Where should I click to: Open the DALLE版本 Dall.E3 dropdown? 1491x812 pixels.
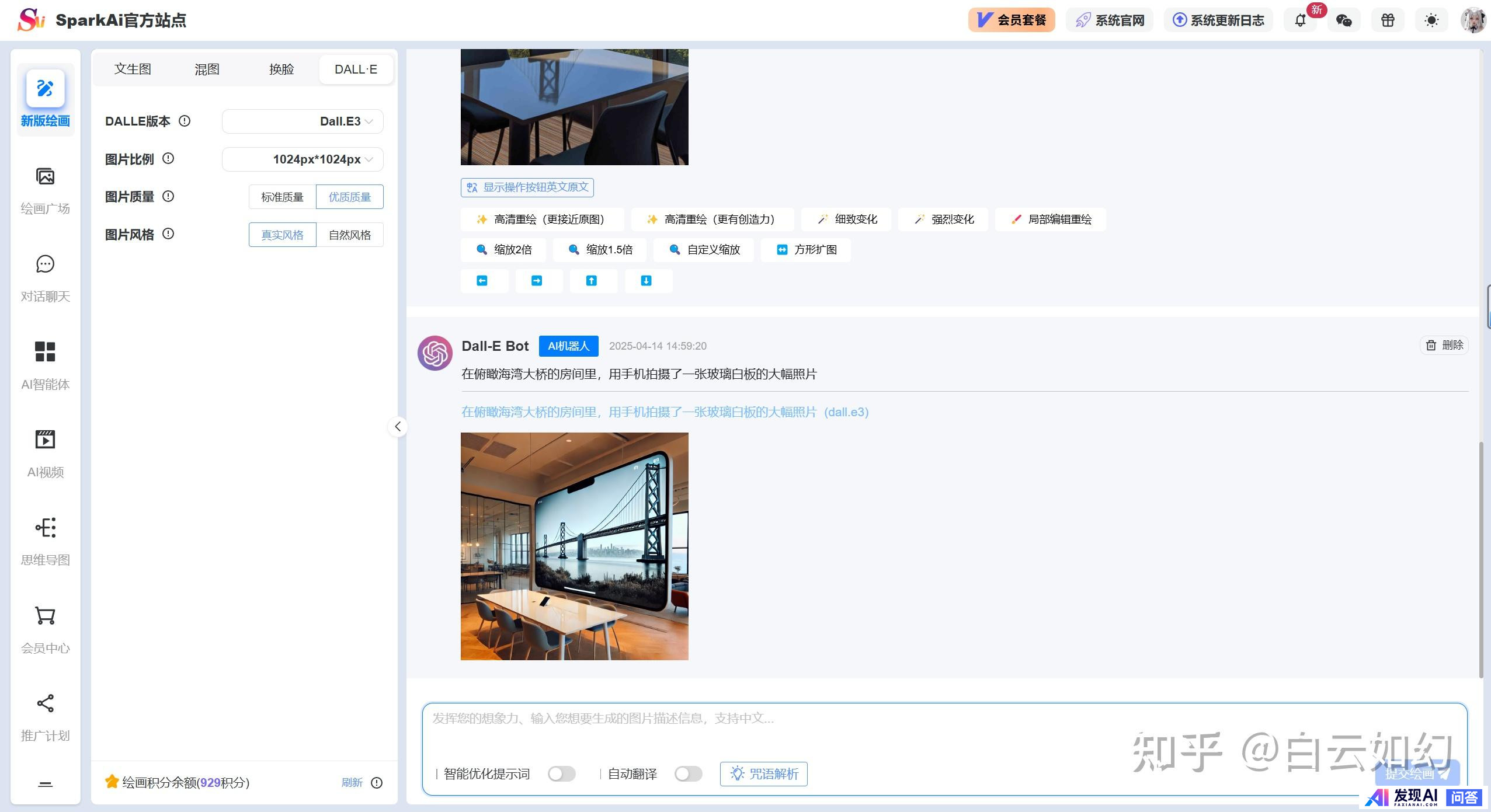click(303, 121)
